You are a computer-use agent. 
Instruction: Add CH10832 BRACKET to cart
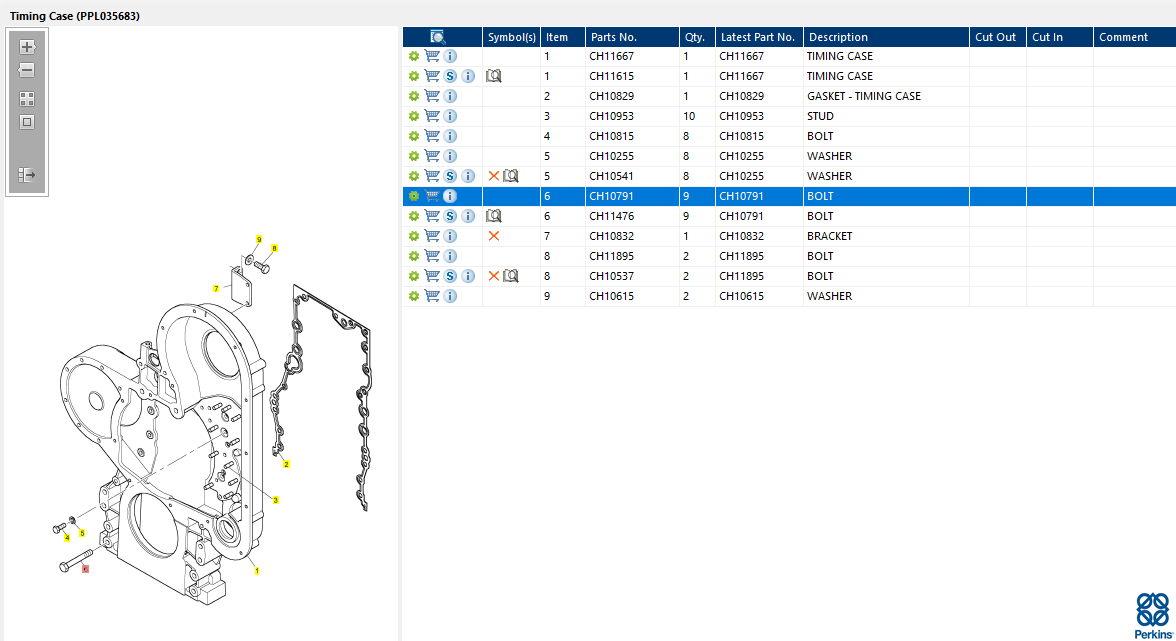point(432,236)
